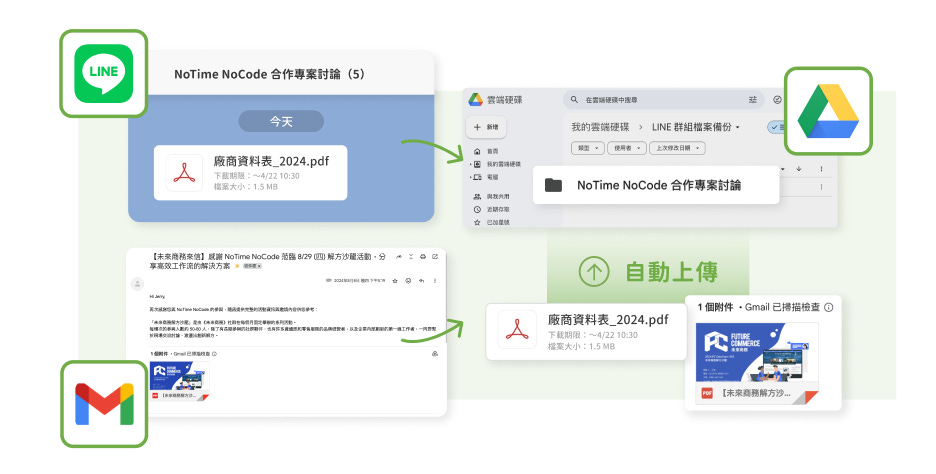
Task: Open the small 雲端硬碟 Drive logo in header
Action: pos(476,100)
